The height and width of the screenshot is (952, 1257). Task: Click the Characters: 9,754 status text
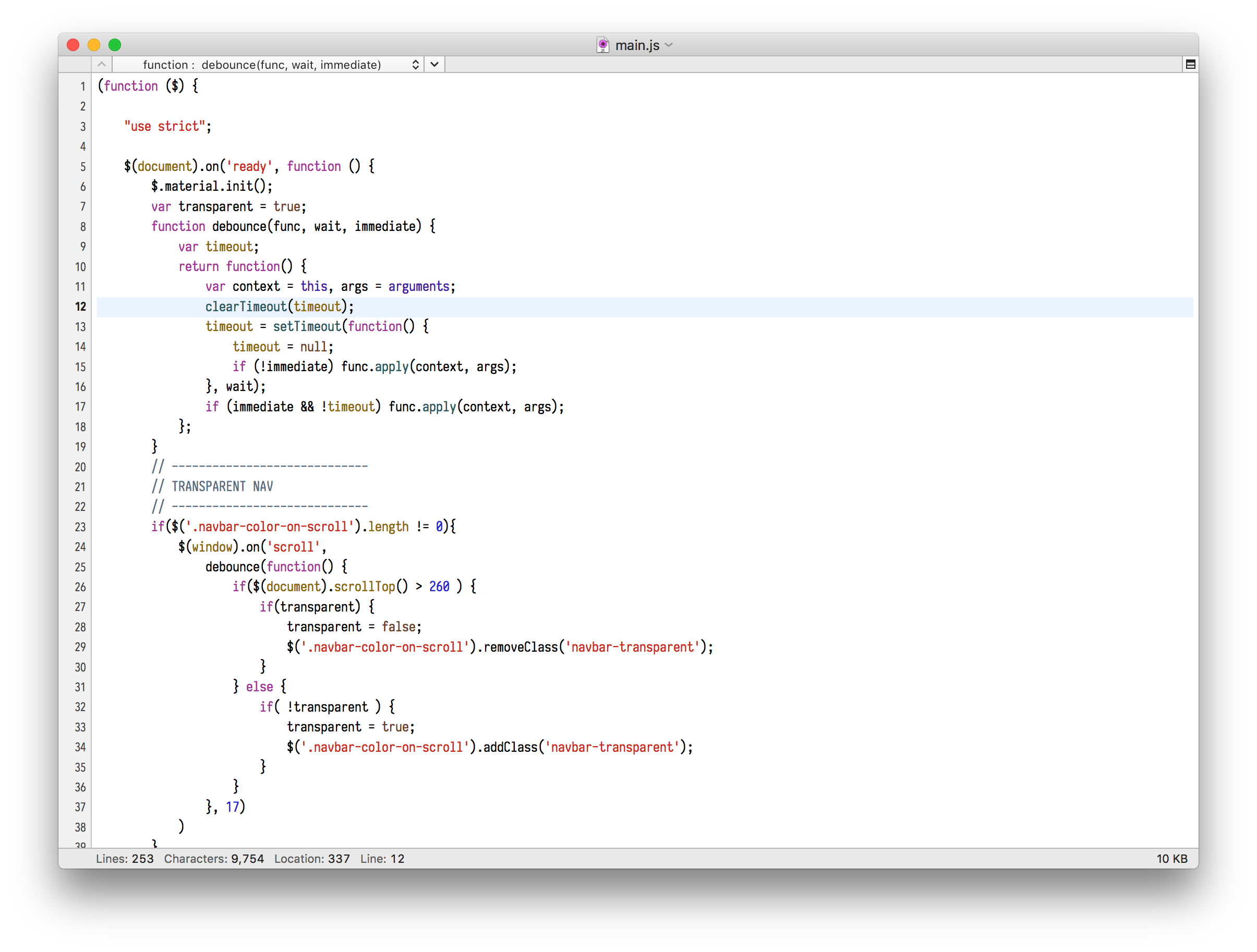click(x=214, y=858)
